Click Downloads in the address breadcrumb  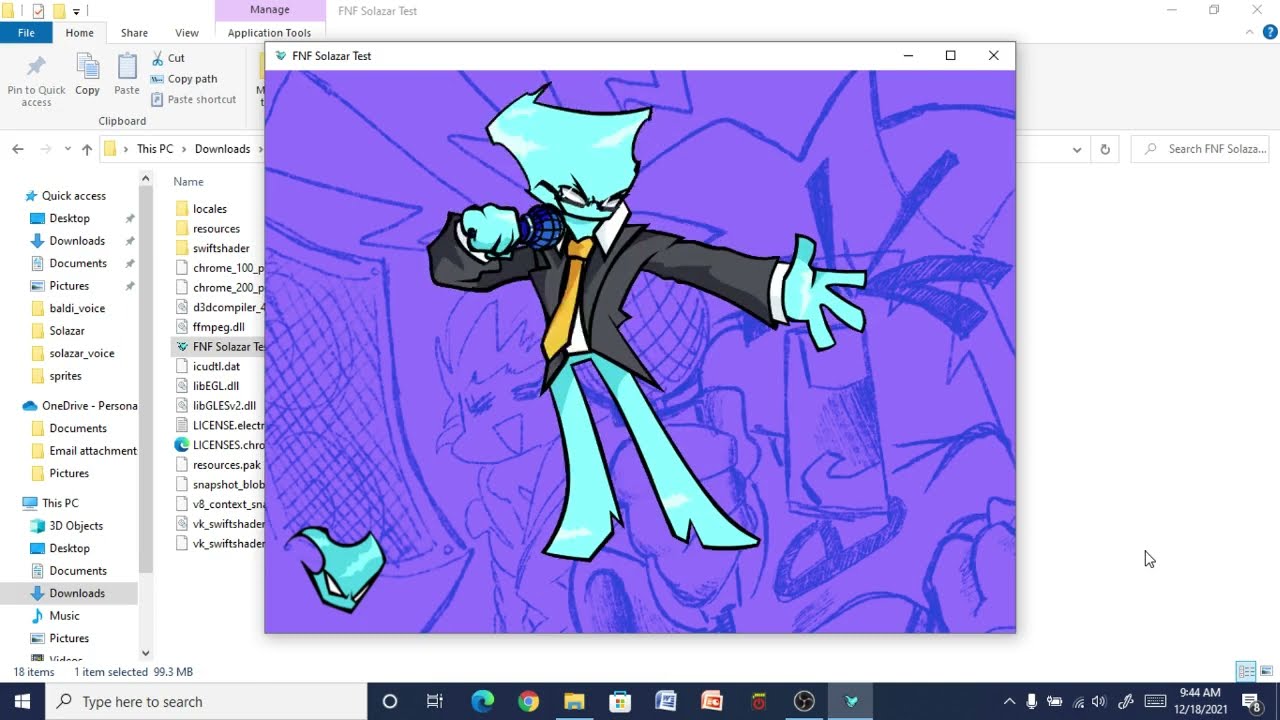[222, 149]
